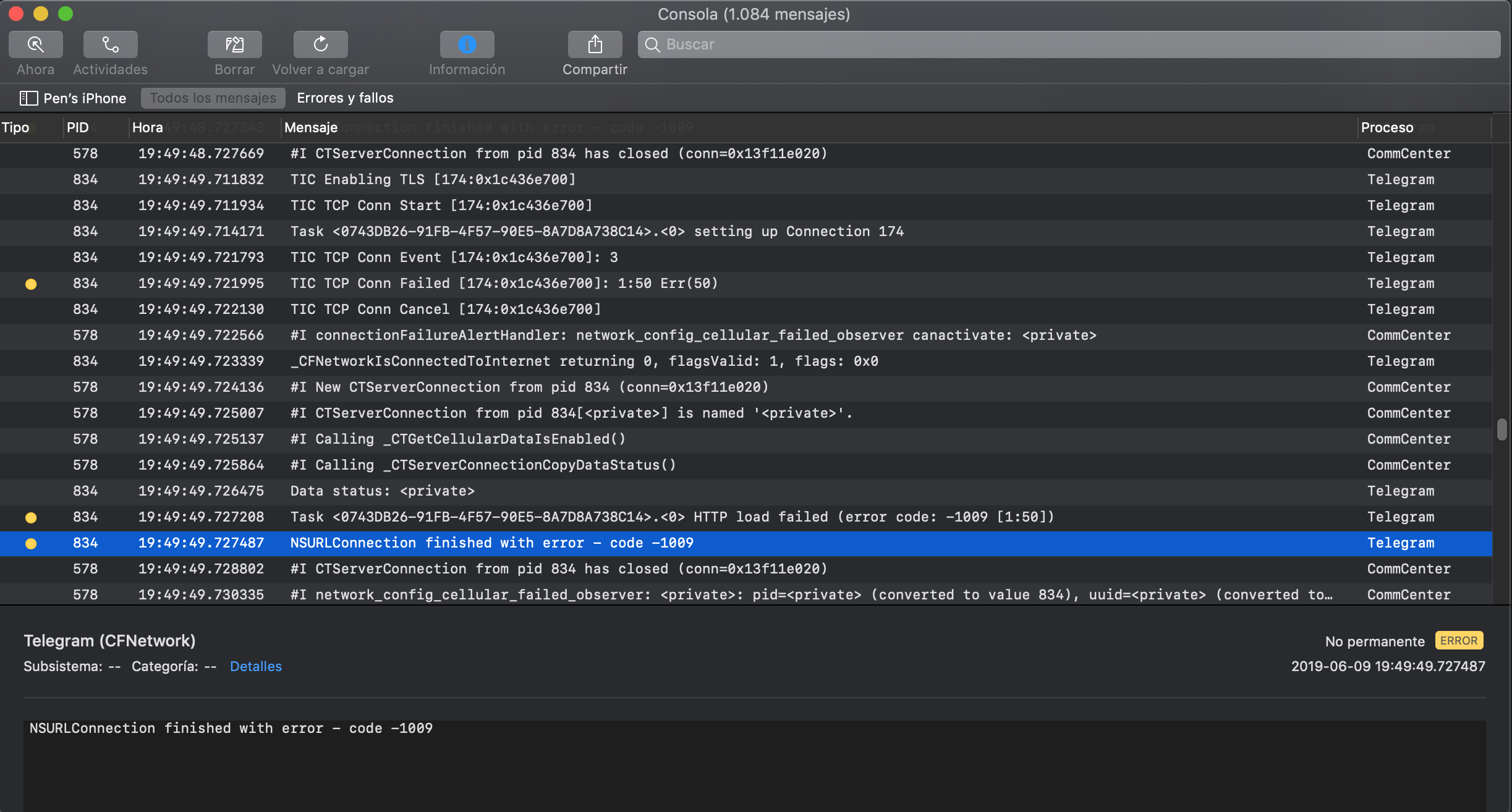1512x812 pixels.
Task: Click yellow dot of the selected NSURLConnection row
Action: [31, 544]
